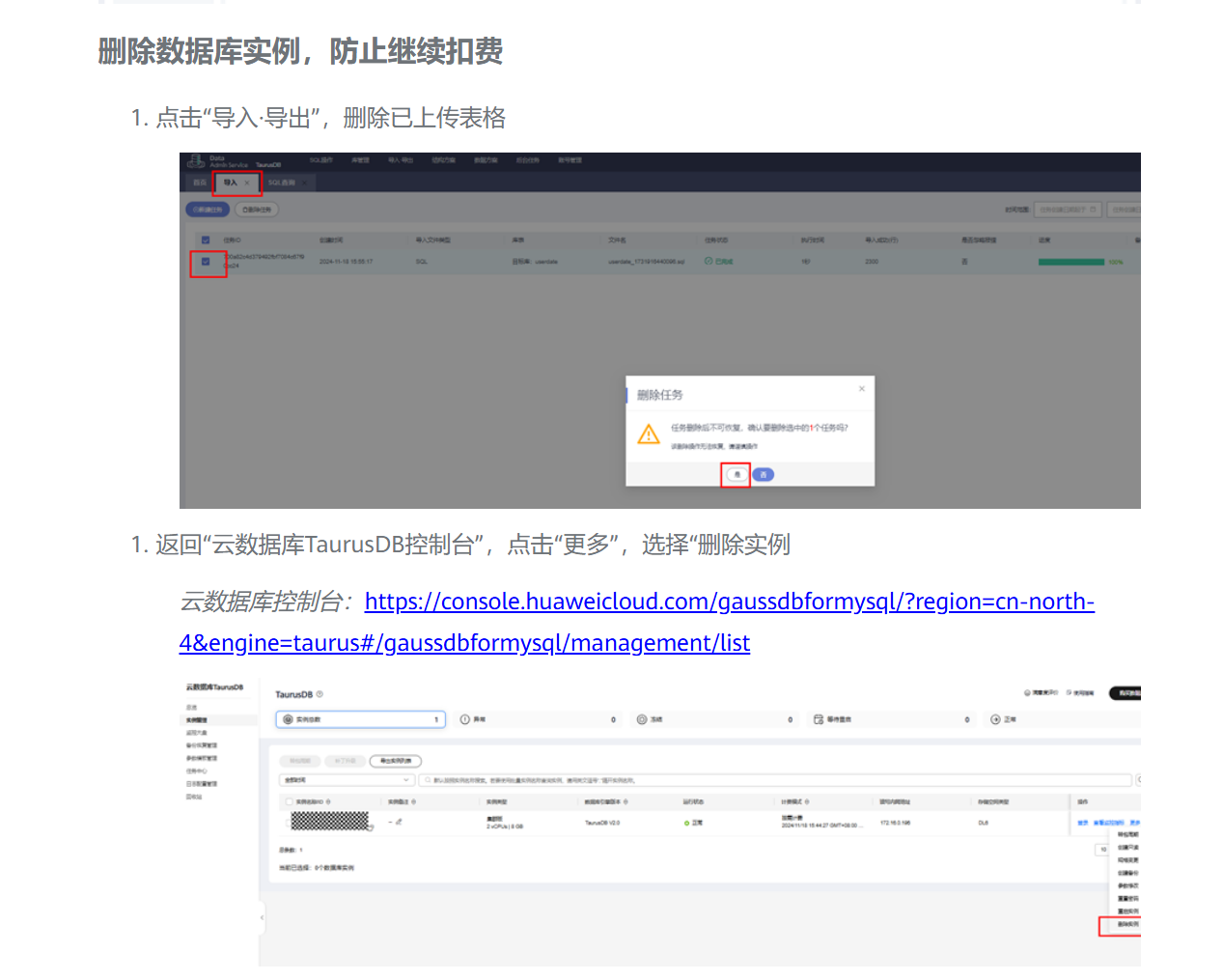Click the green 已完成 status check icon
Image resolution: width=1223 pixels, height=980 pixels.
coord(709,262)
